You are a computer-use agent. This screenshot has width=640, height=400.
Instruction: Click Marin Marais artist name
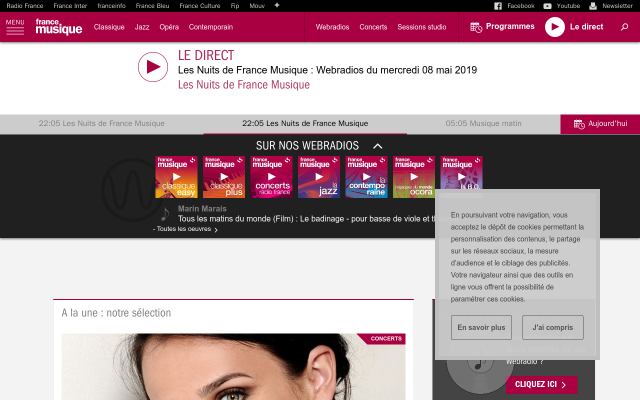202,209
